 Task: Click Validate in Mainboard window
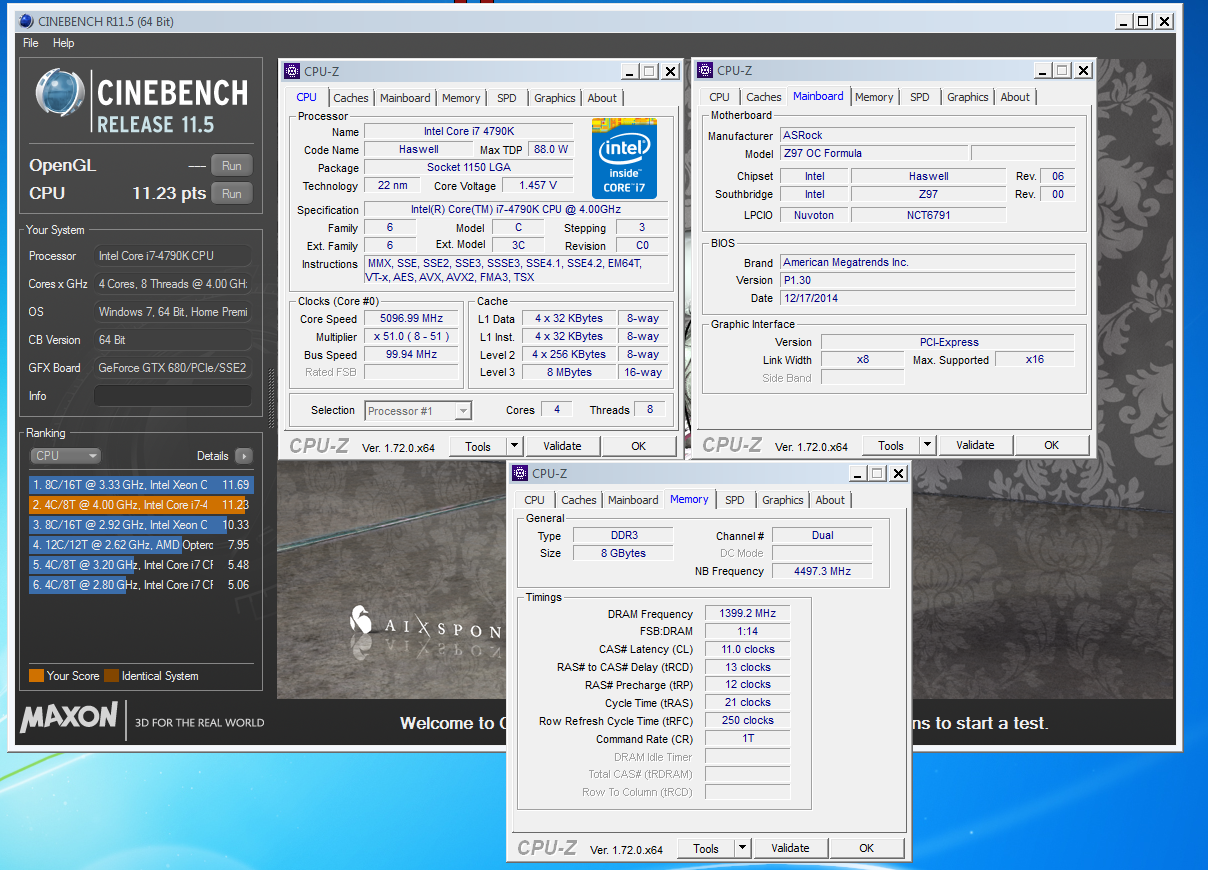point(975,445)
